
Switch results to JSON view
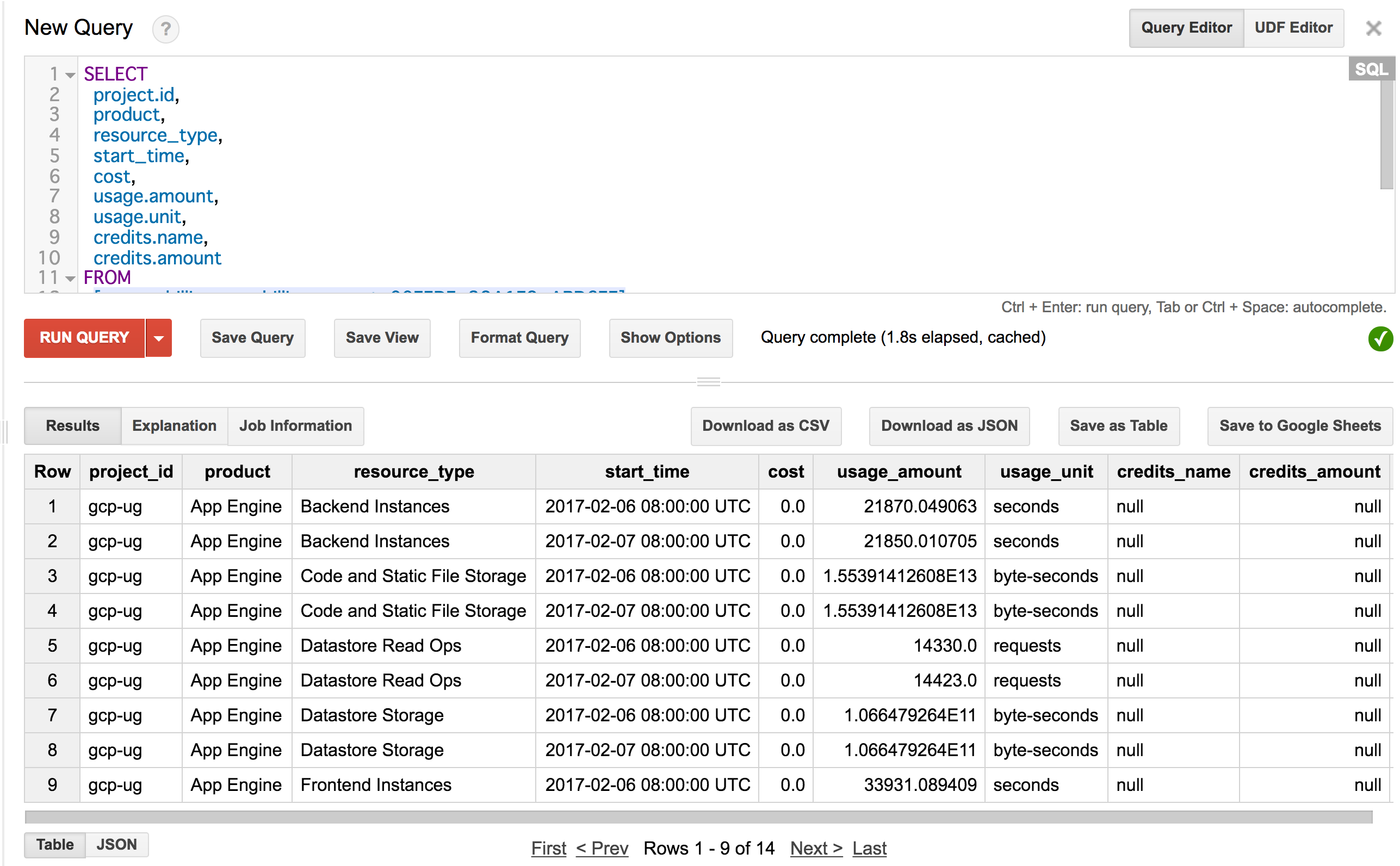click(x=116, y=844)
